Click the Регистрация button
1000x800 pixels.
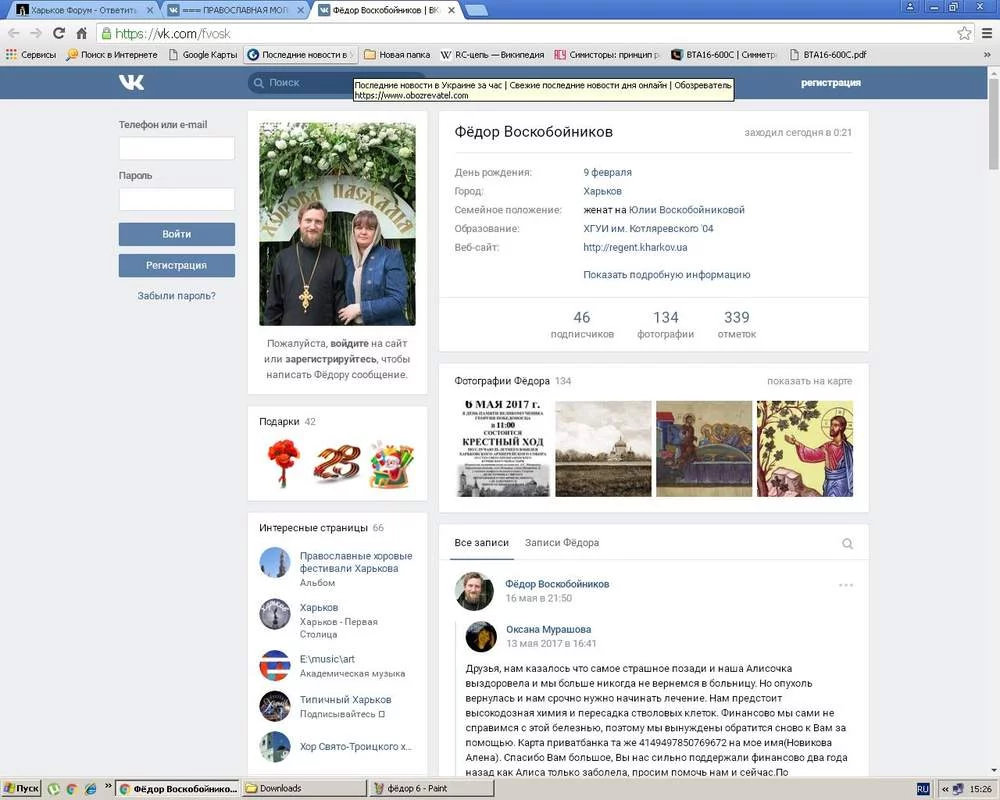[177, 265]
